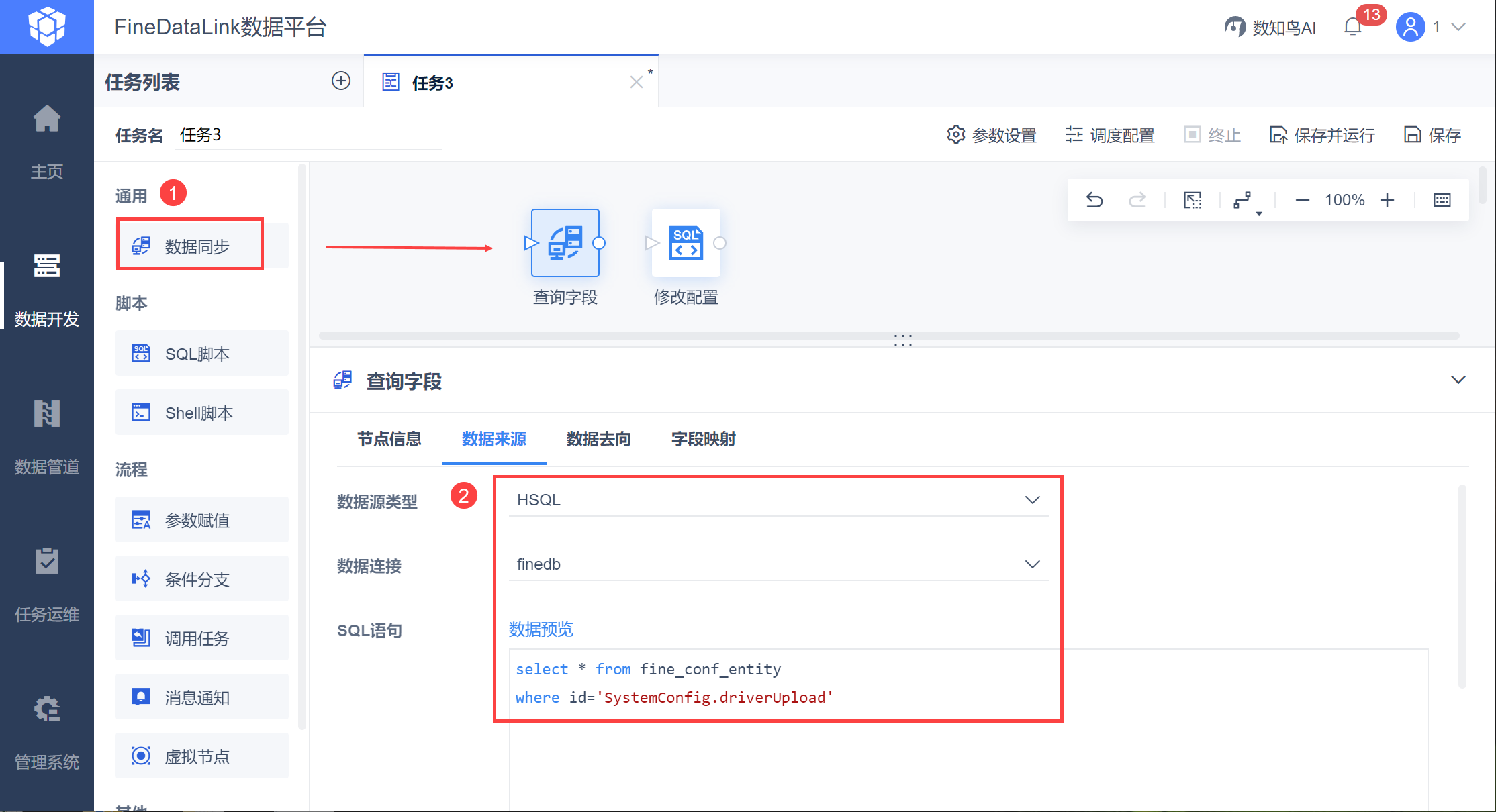
Task: Open 调度配置 scheduling settings
Action: point(1110,135)
